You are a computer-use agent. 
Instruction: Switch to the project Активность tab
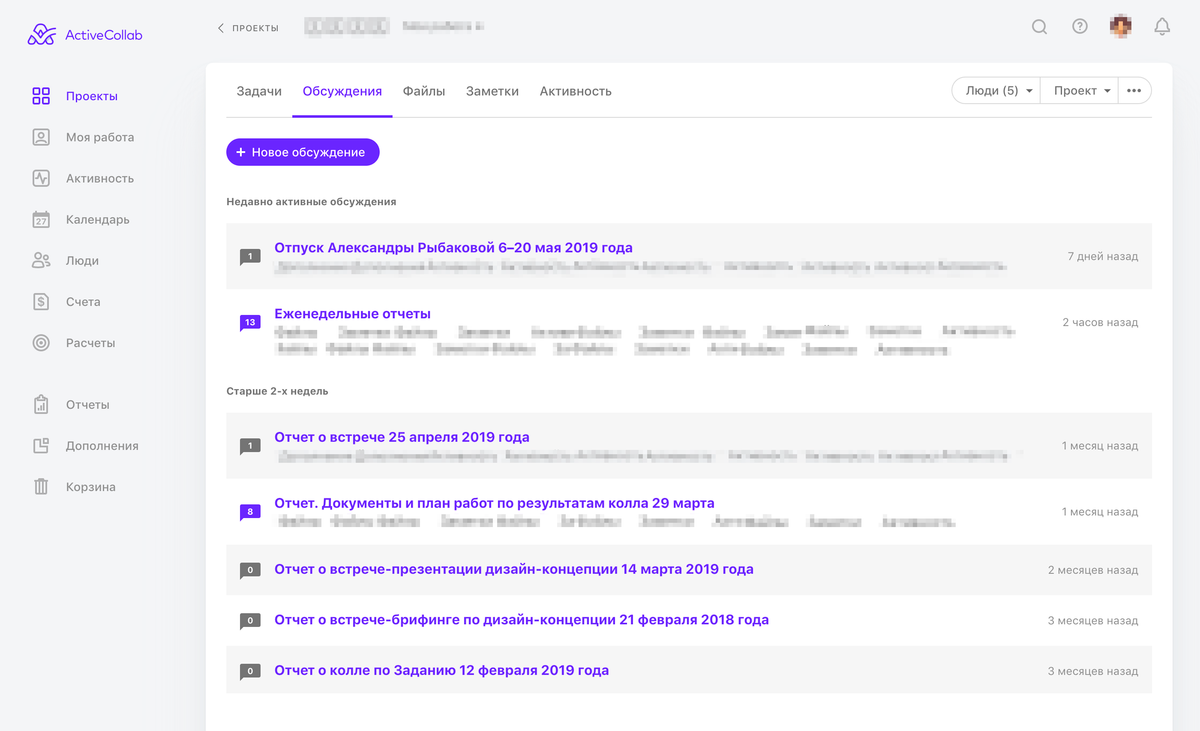point(575,91)
